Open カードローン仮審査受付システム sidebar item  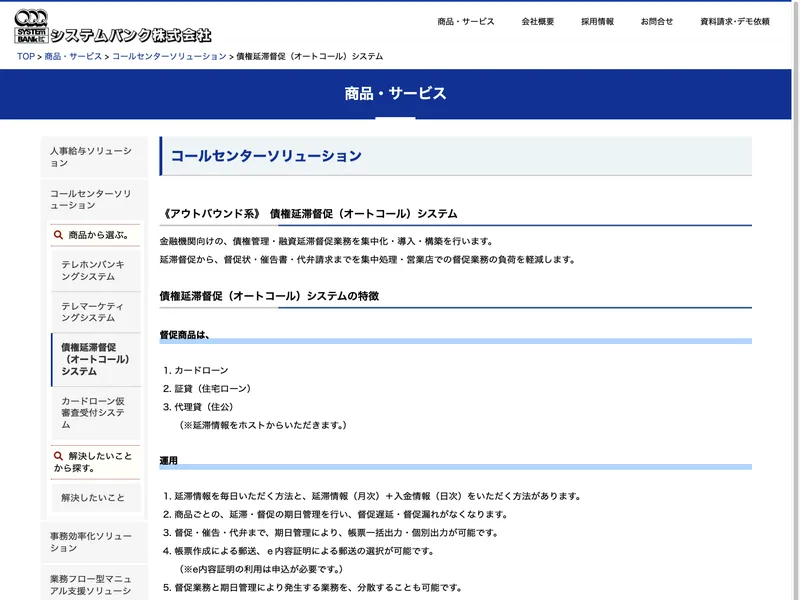(x=95, y=412)
